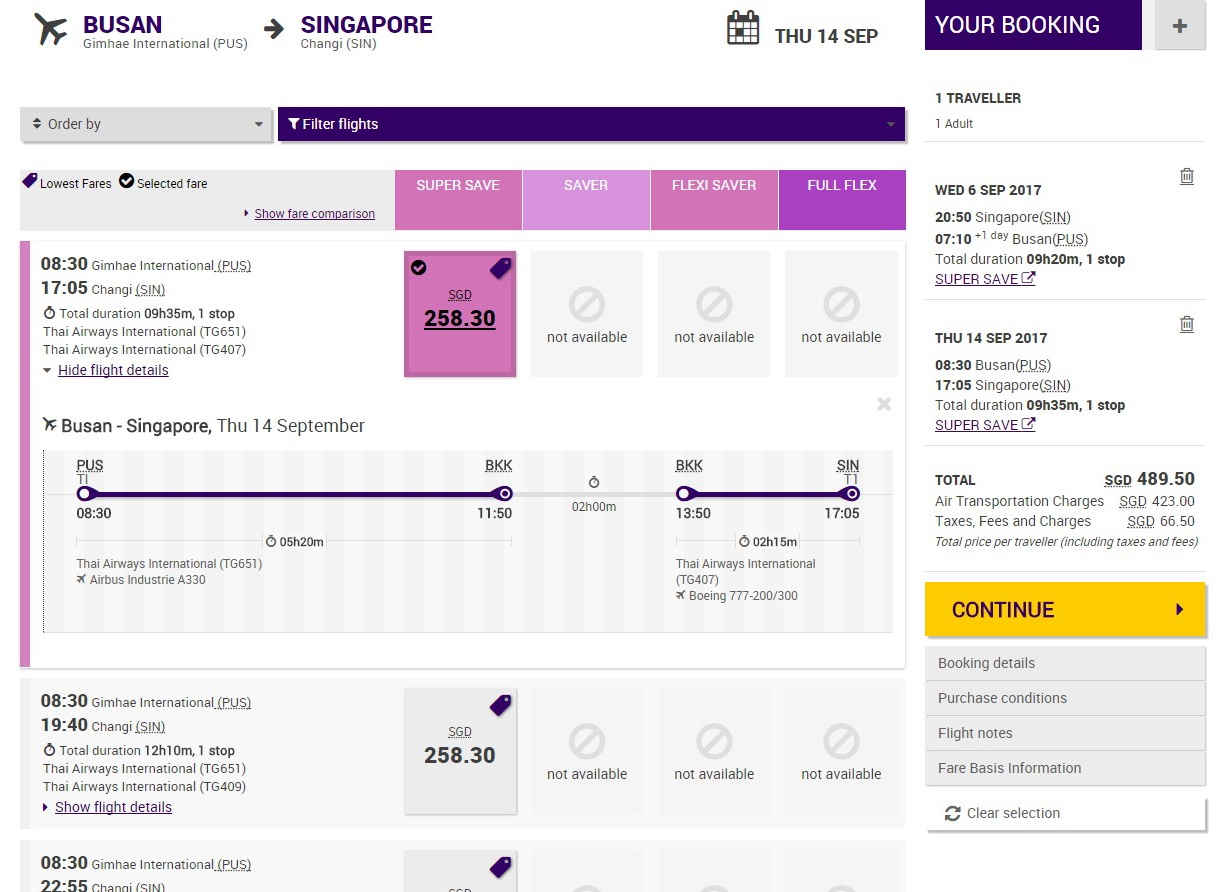
Task: Click Clear selection button
Action: 1066,813
